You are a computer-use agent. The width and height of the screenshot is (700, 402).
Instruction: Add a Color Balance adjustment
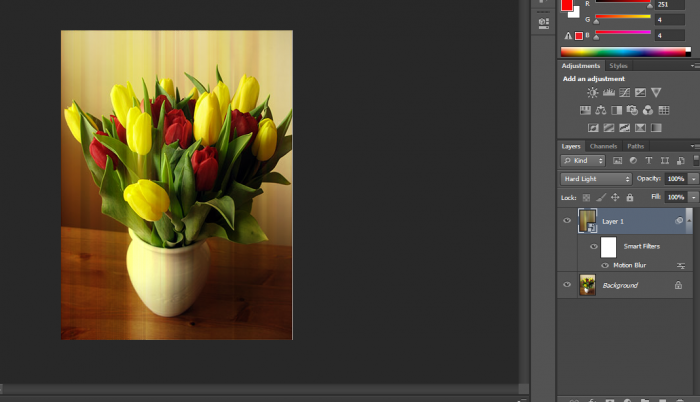600,110
